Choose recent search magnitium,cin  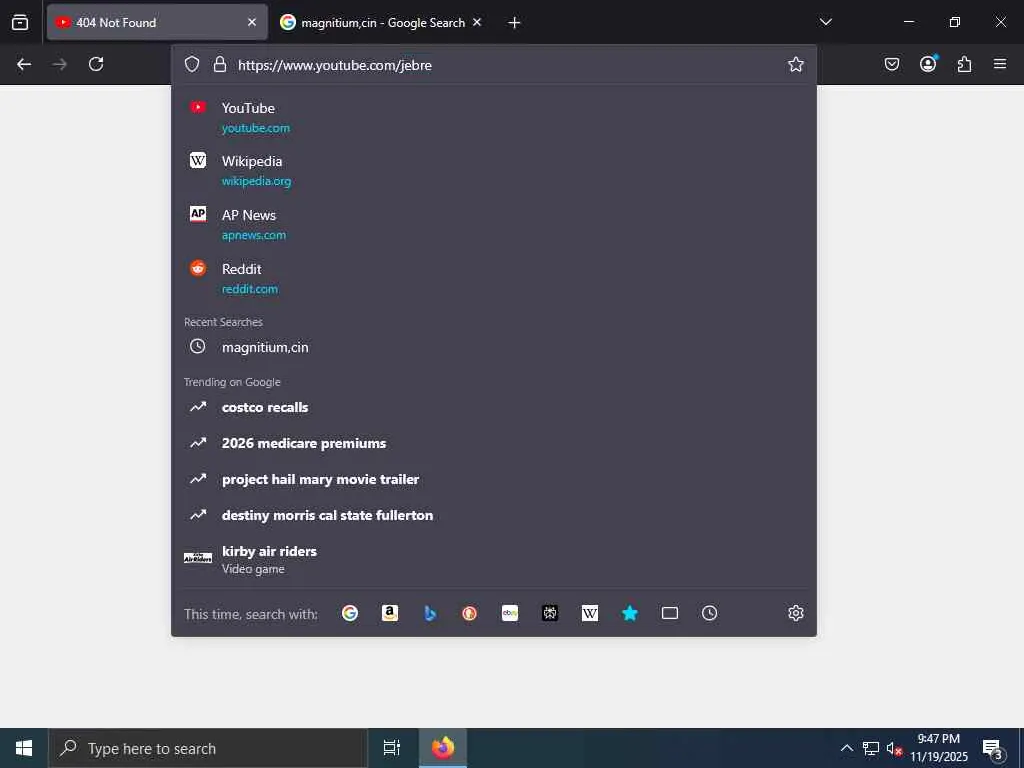(x=494, y=347)
